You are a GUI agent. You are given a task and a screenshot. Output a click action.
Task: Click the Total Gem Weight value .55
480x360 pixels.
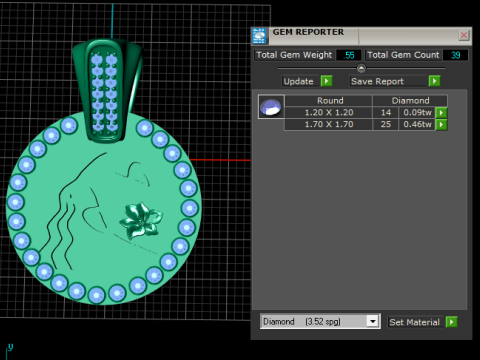tap(349, 55)
